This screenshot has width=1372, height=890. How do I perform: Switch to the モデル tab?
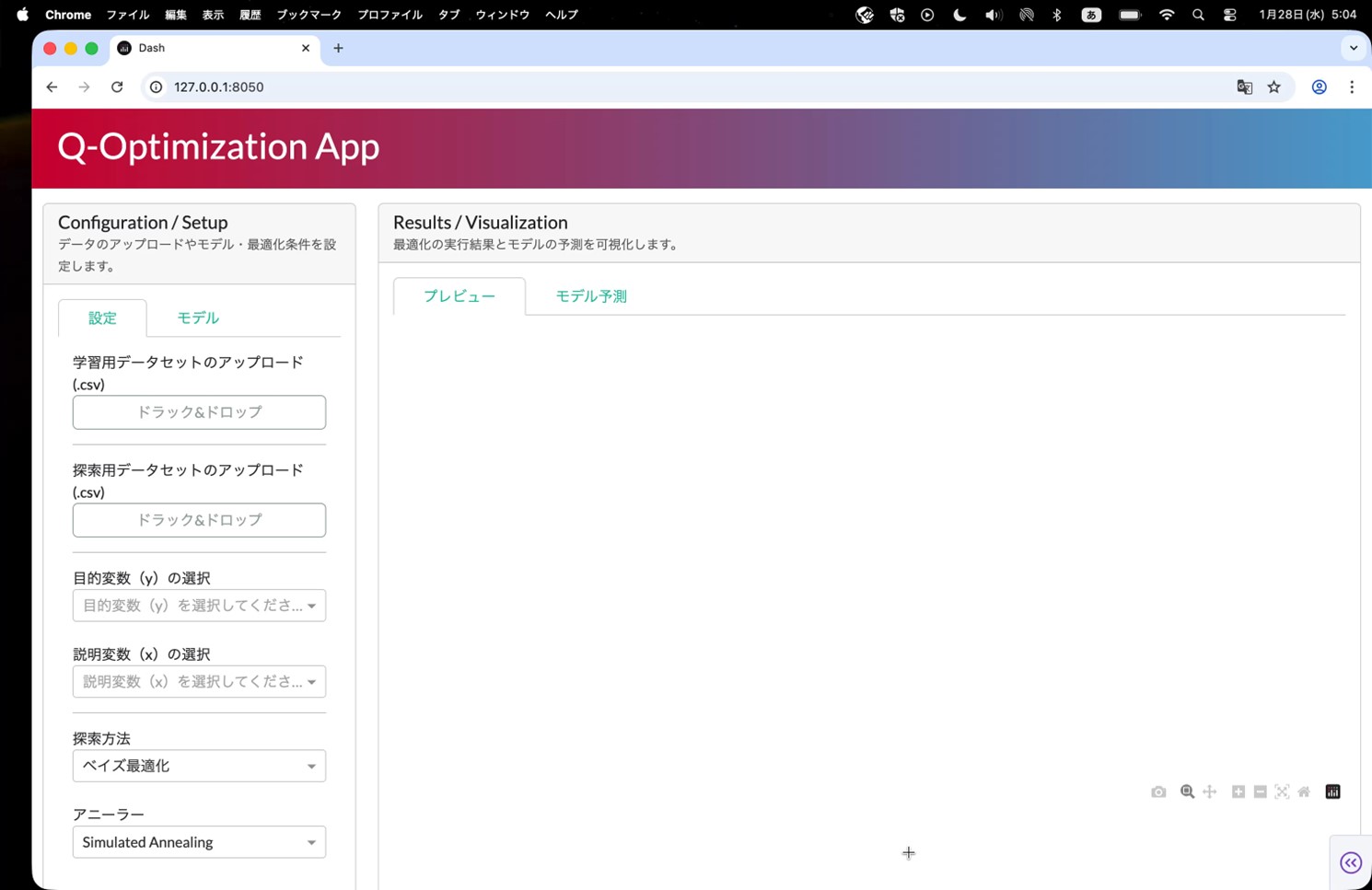tap(198, 318)
